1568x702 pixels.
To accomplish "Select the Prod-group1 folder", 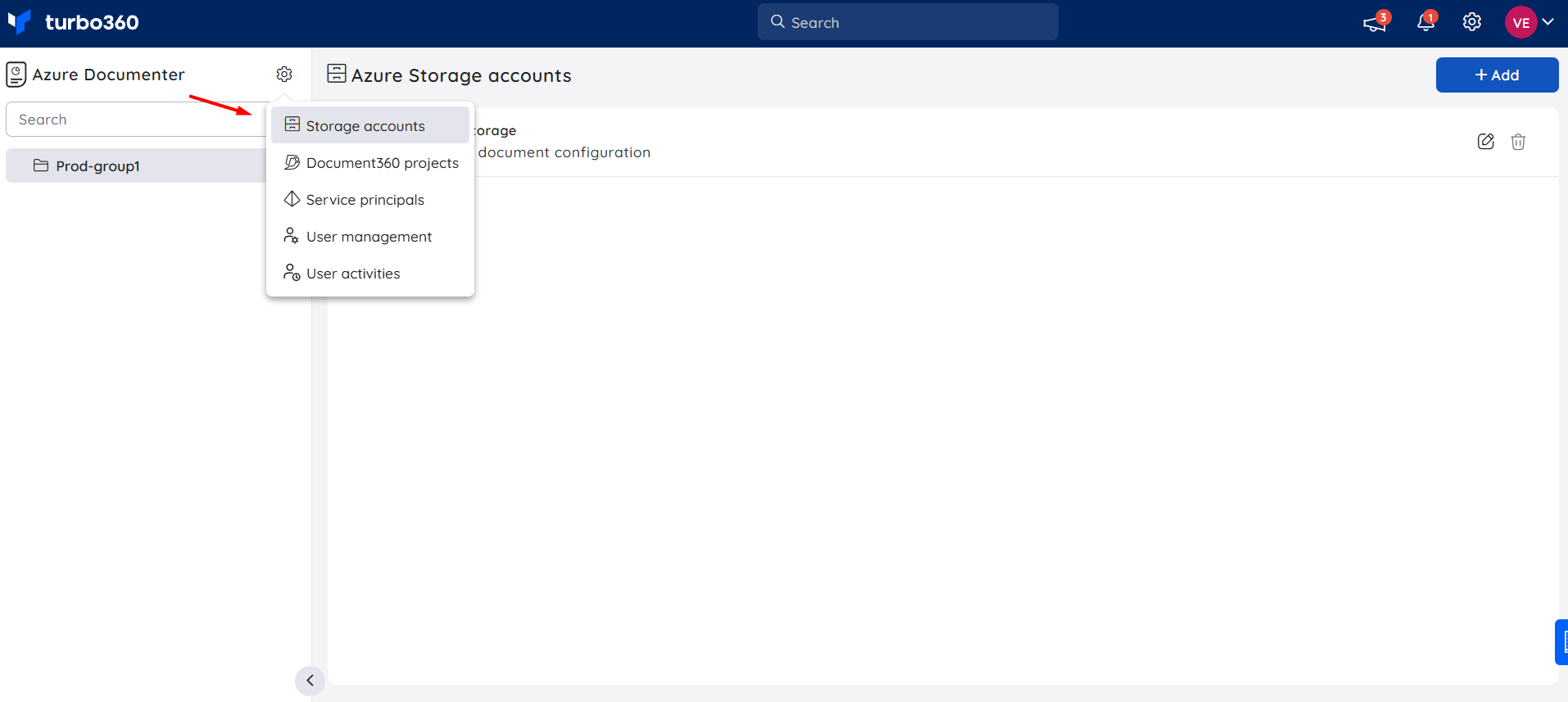I will click(138, 165).
